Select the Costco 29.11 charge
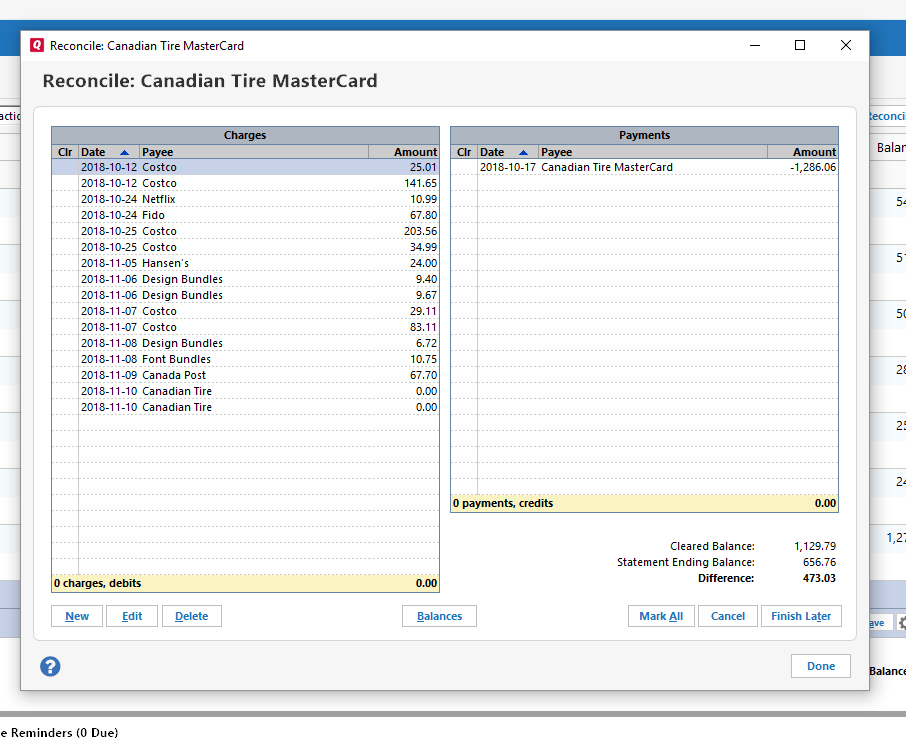Screen dimensions: 906x741 (246, 311)
